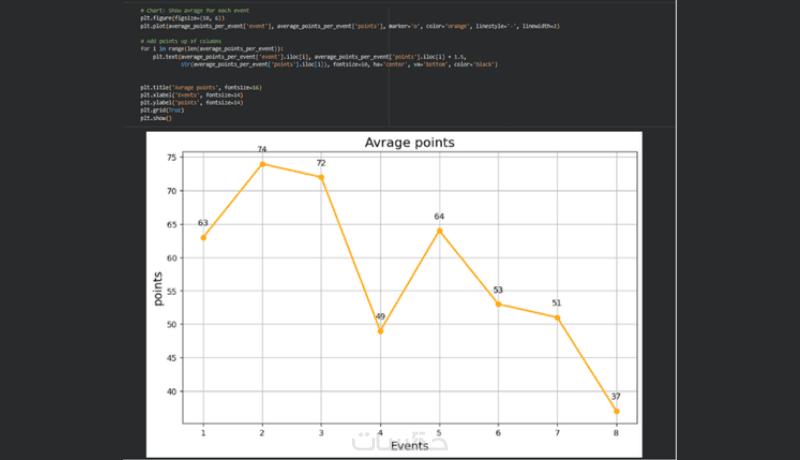
Task: Select the data point labeled 72
Action: click(321, 177)
